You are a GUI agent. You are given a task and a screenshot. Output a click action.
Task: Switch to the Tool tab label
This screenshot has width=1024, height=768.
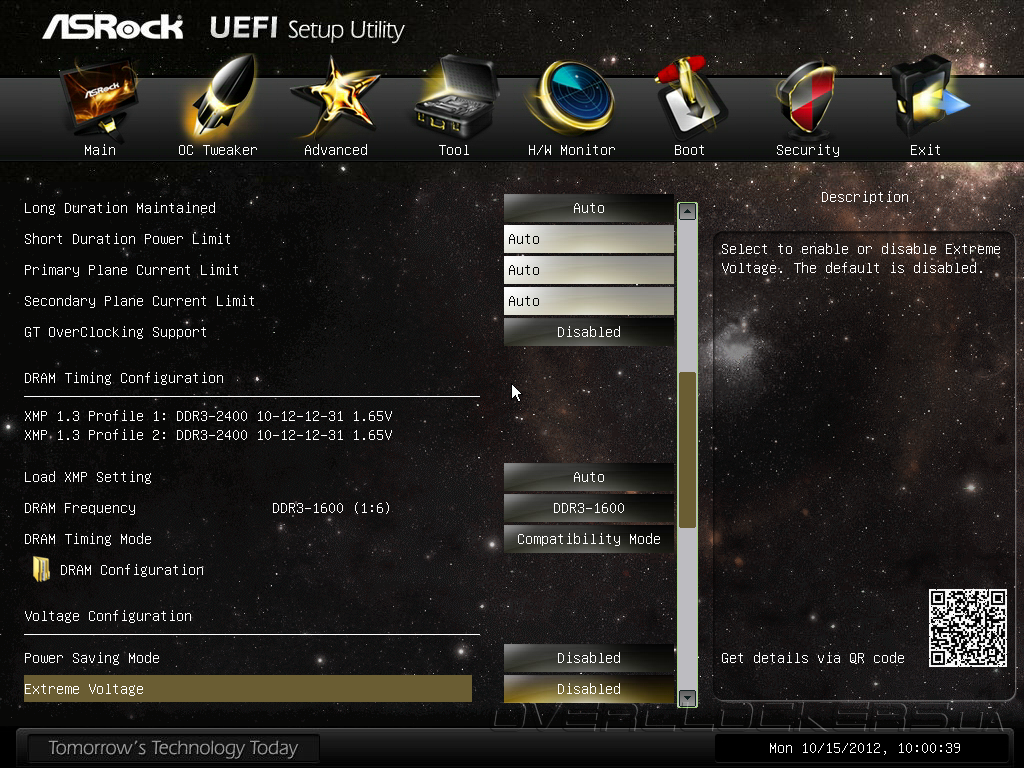click(x=454, y=150)
